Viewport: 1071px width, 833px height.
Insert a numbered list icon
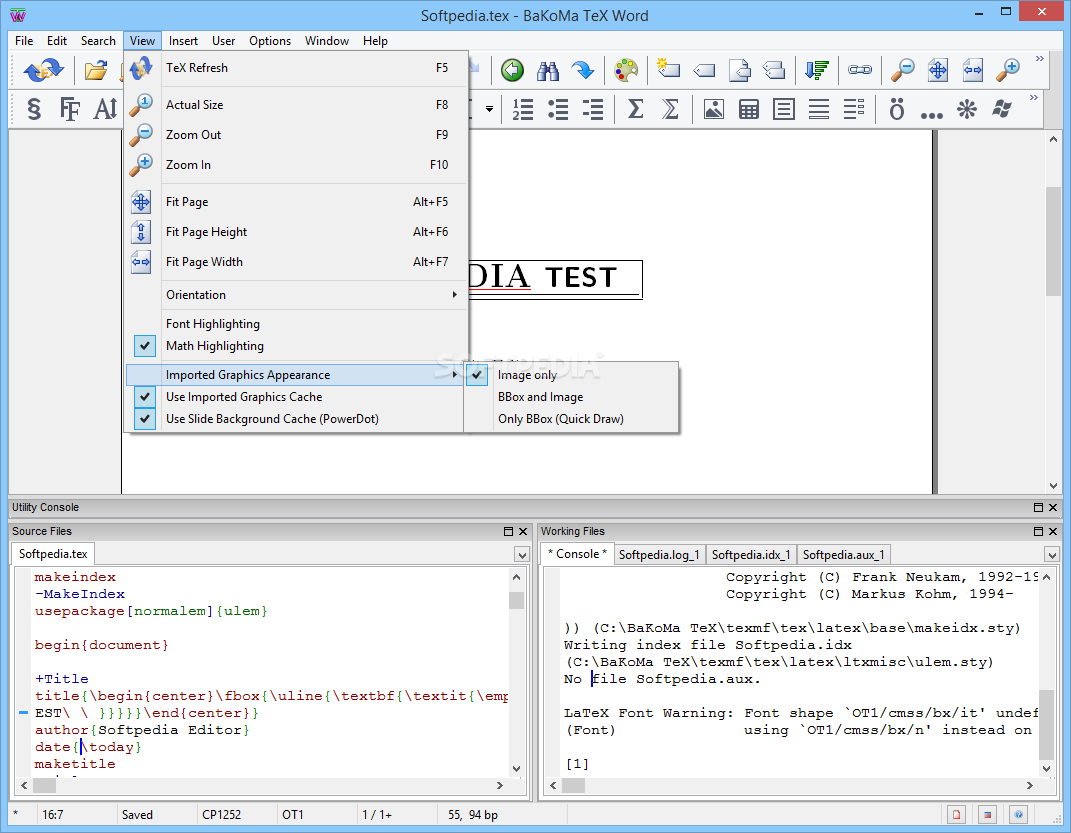pyautogui.click(x=523, y=109)
